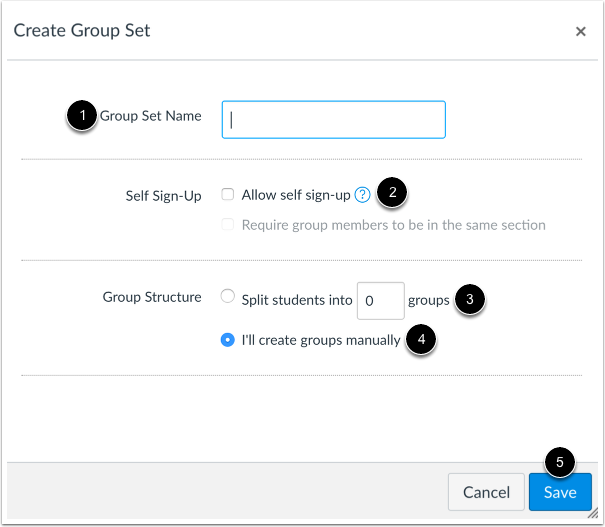605x527 pixels.
Task: Select the Split students into groups radio
Action: point(228,296)
